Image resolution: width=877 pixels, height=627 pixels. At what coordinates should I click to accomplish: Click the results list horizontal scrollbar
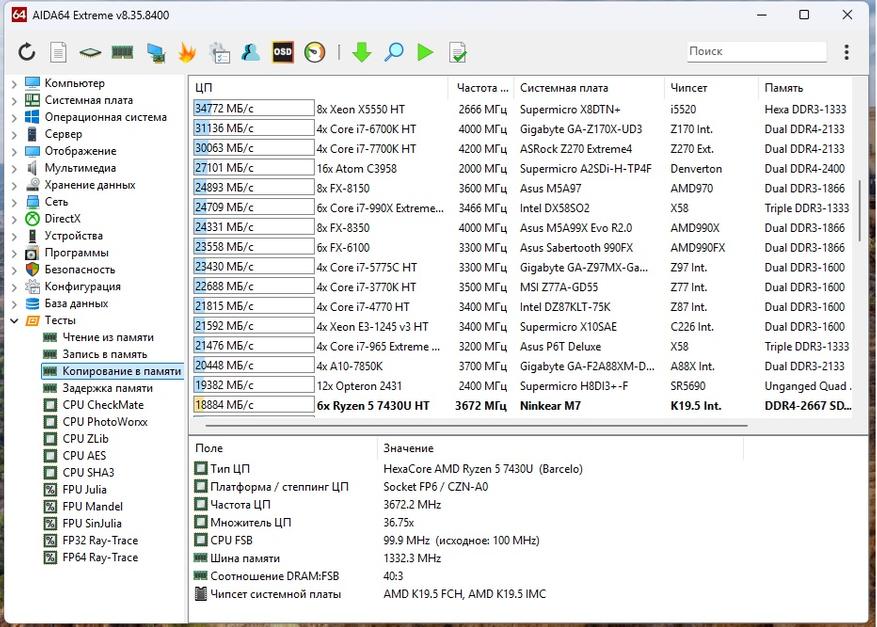tap(476, 426)
